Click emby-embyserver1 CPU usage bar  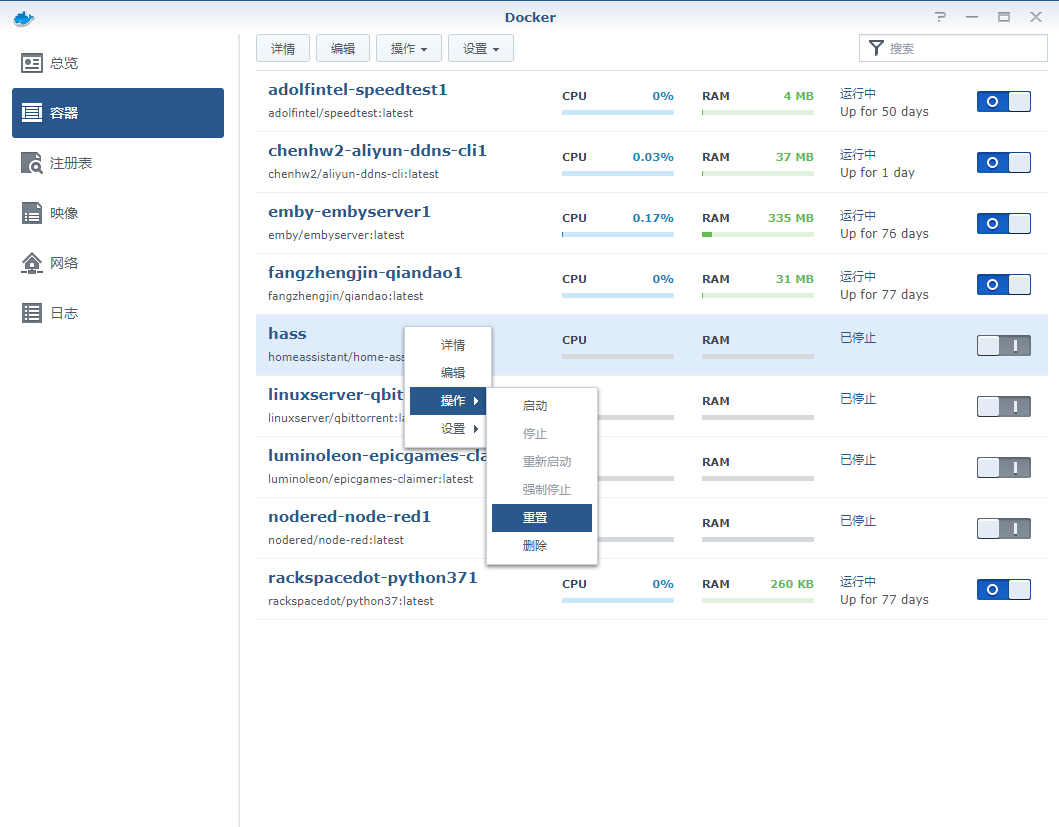[x=618, y=234]
